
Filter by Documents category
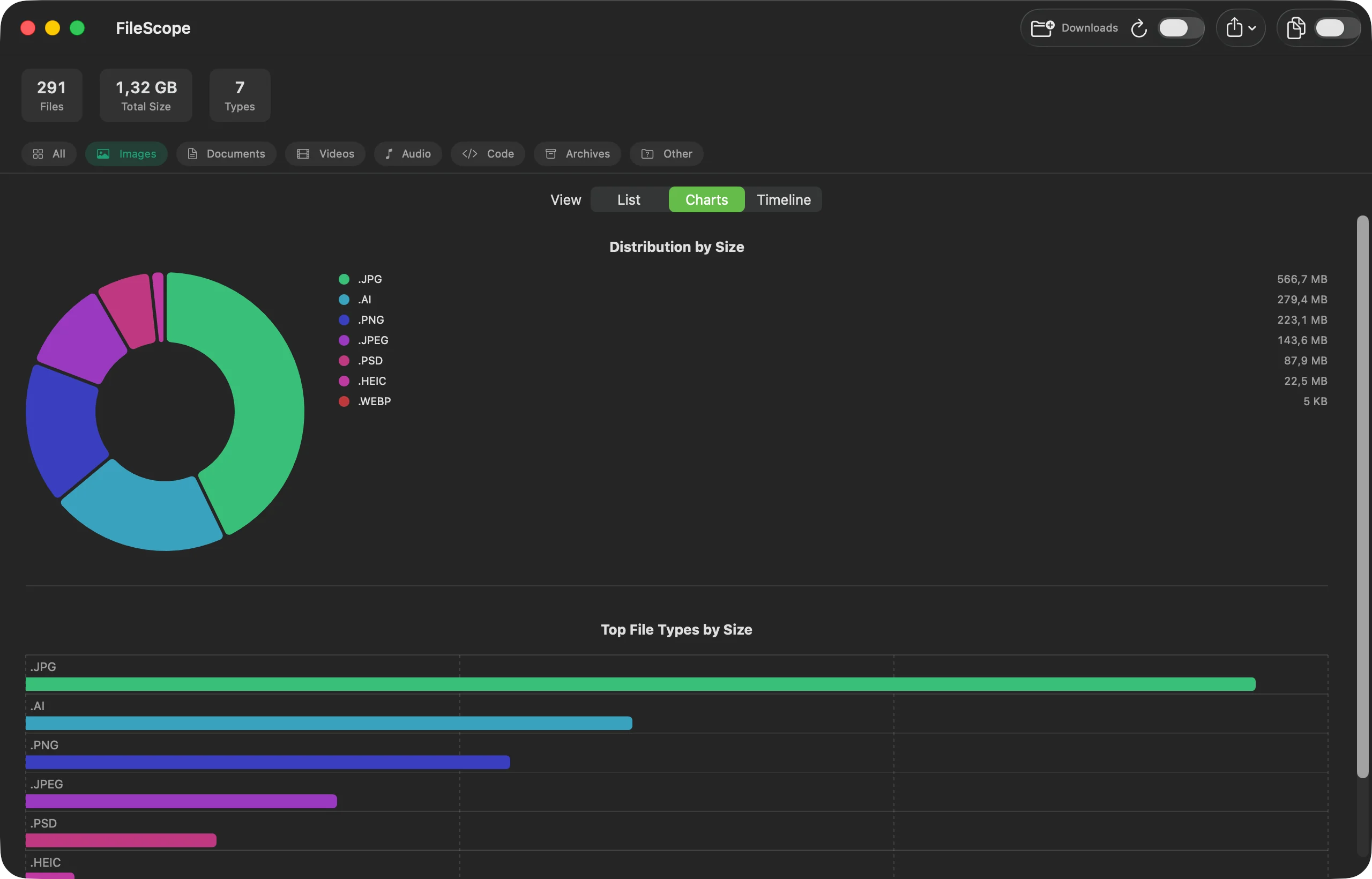click(226, 153)
